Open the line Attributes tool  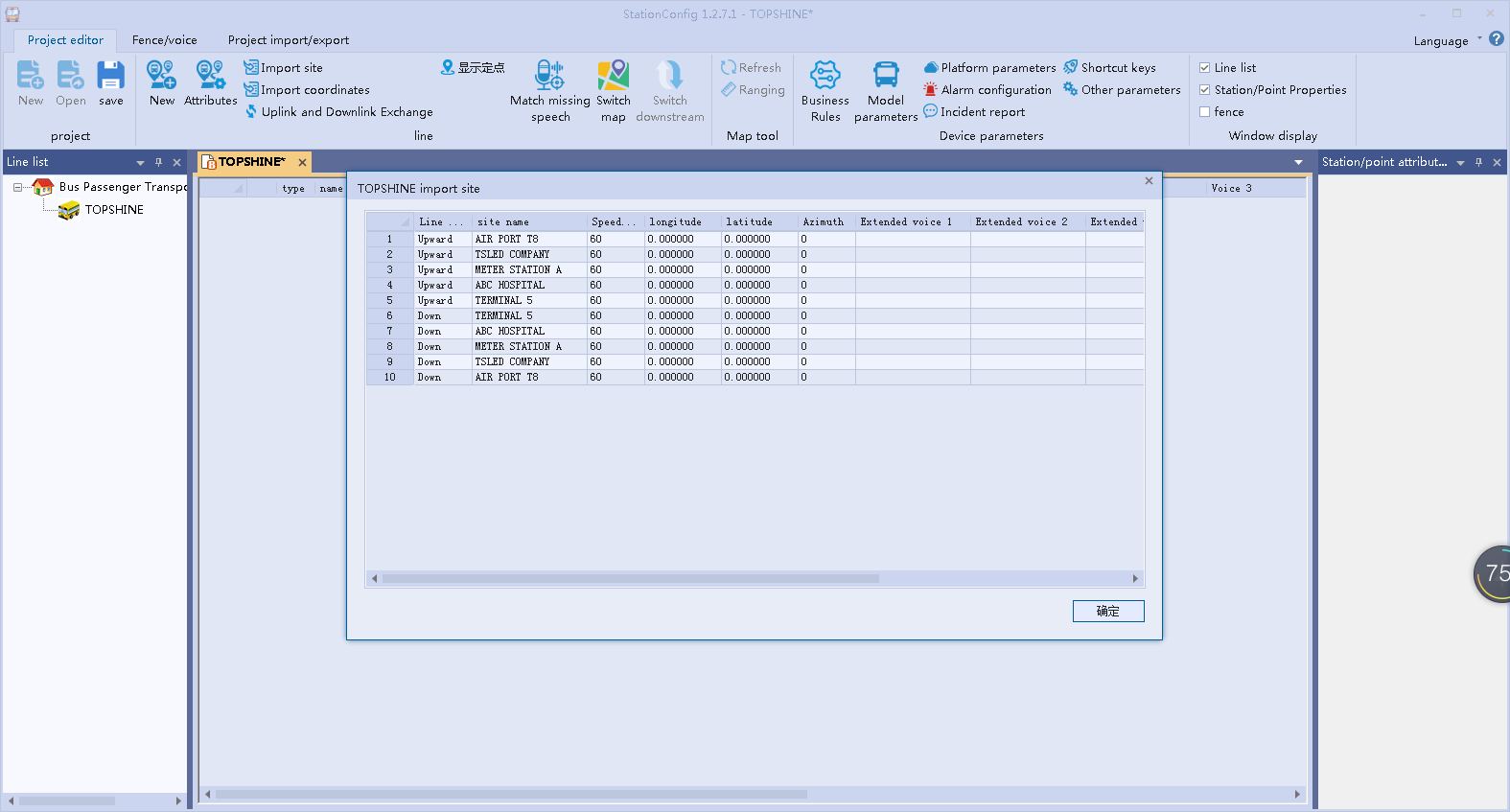210,76
